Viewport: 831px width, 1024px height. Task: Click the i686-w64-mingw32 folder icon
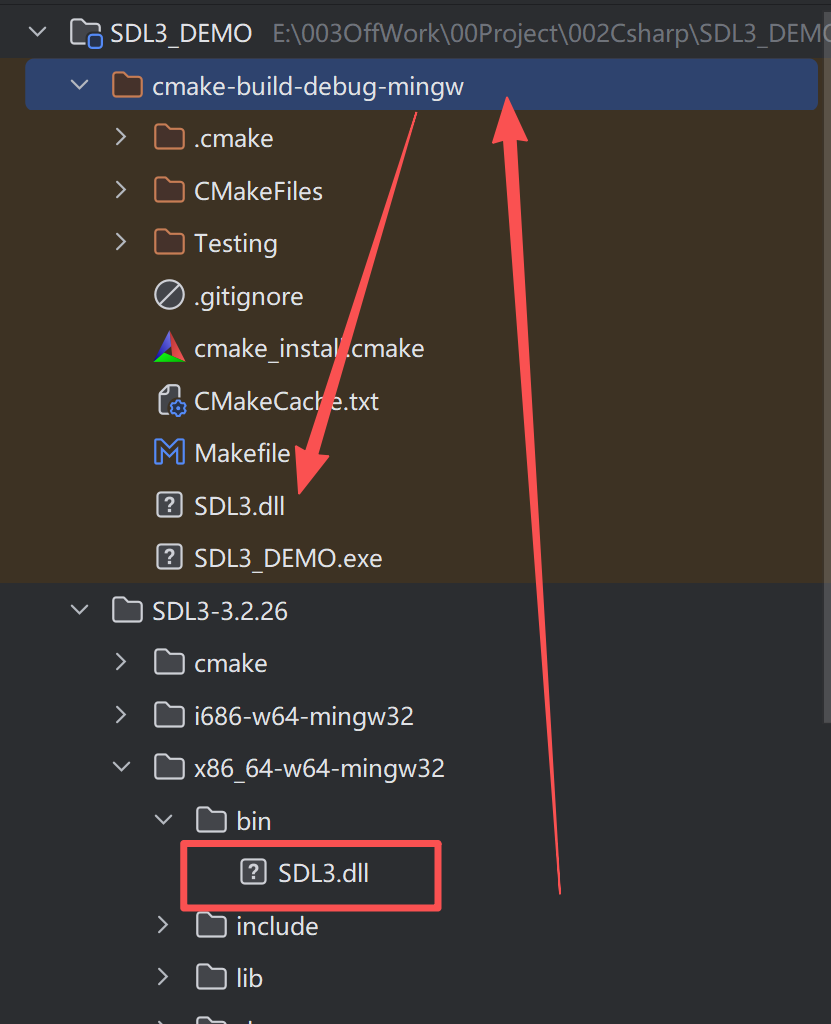coord(169,715)
